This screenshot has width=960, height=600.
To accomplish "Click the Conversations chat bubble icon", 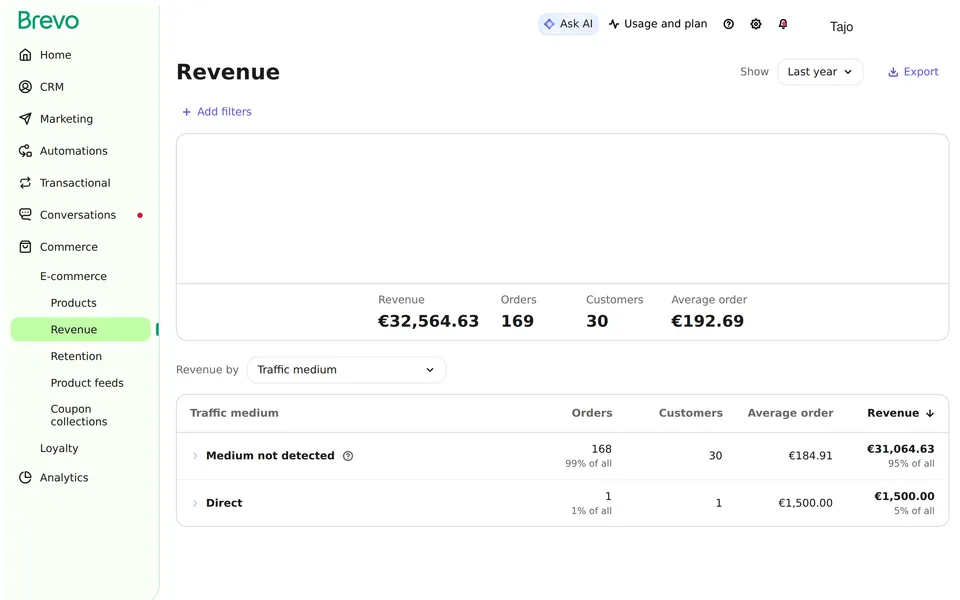I will (25, 214).
